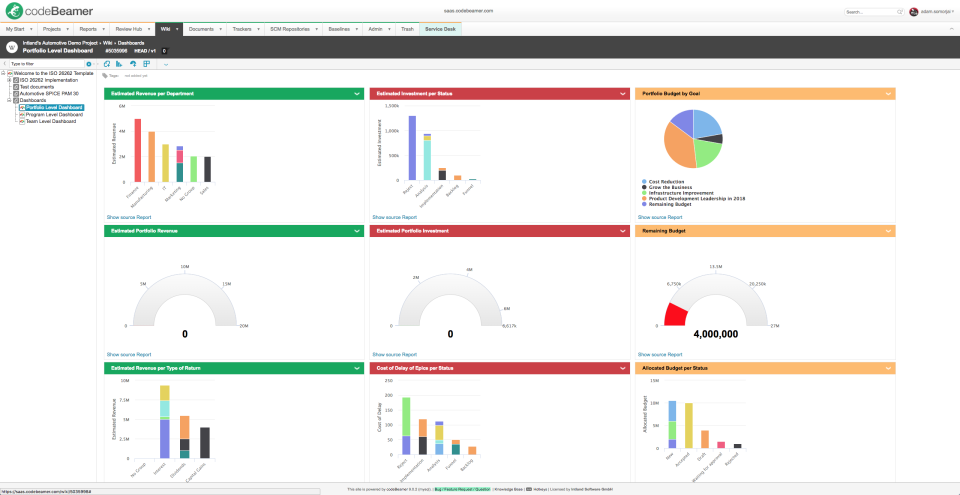Click the user avatar picture
This screenshot has height=495, width=960.
click(x=913, y=11)
